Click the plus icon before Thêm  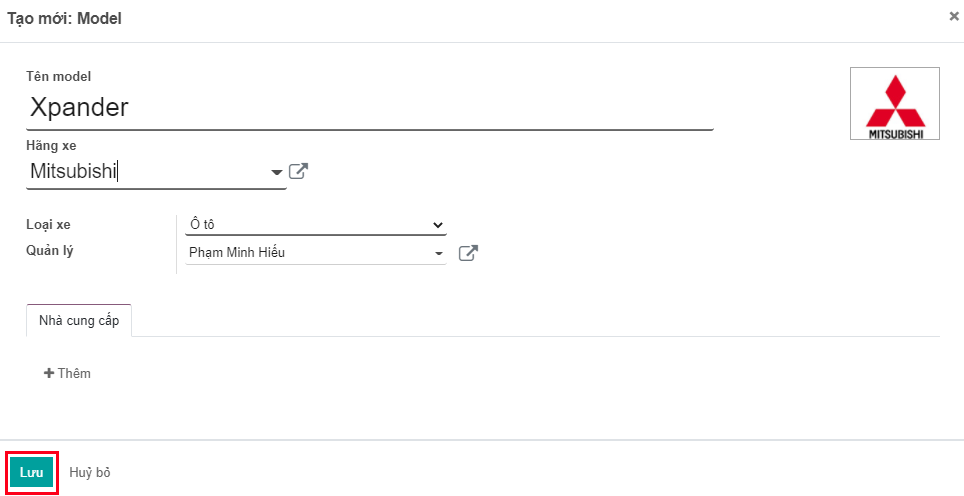pos(49,373)
